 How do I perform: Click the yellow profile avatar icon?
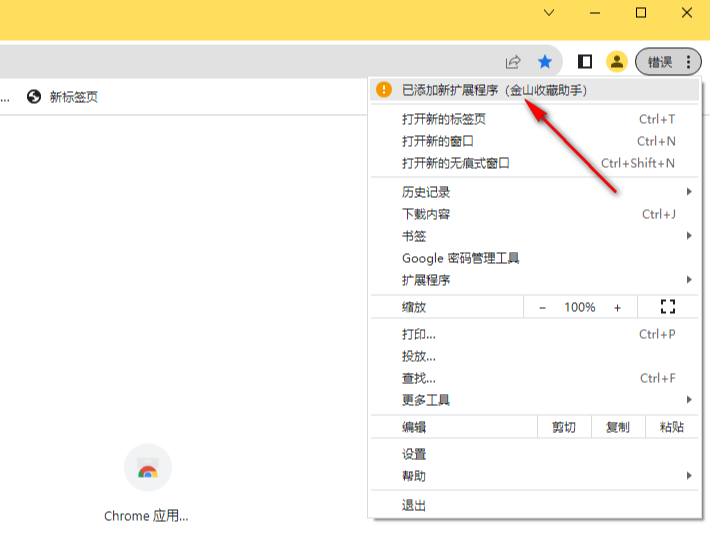pos(617,62)
